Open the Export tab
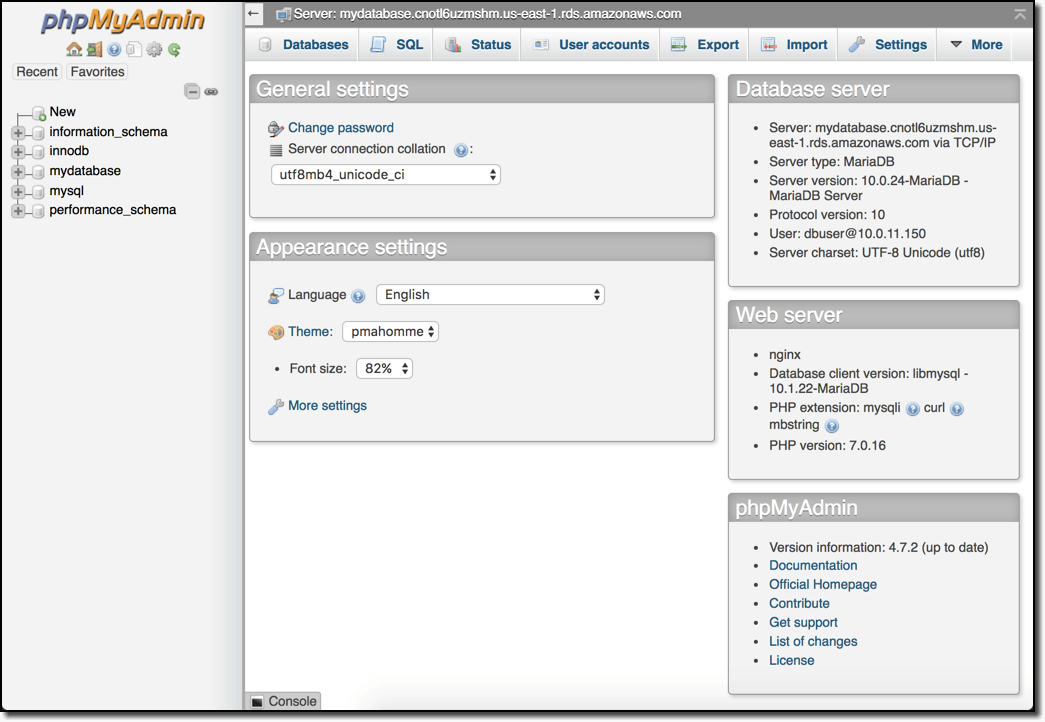 pos(704,45)
